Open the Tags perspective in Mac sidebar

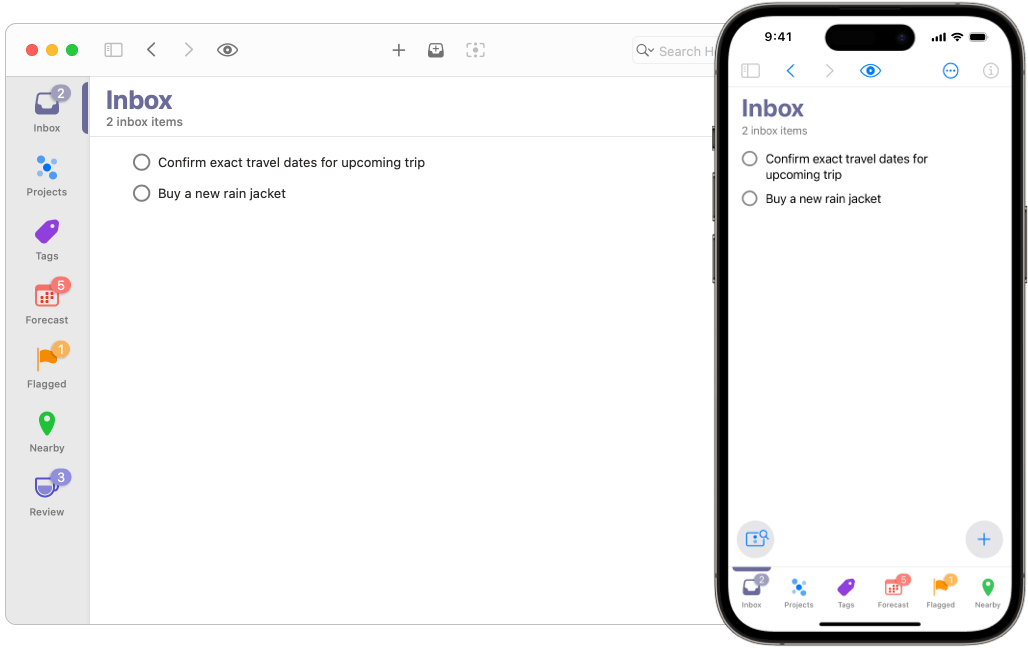click(x=47, y=239)
